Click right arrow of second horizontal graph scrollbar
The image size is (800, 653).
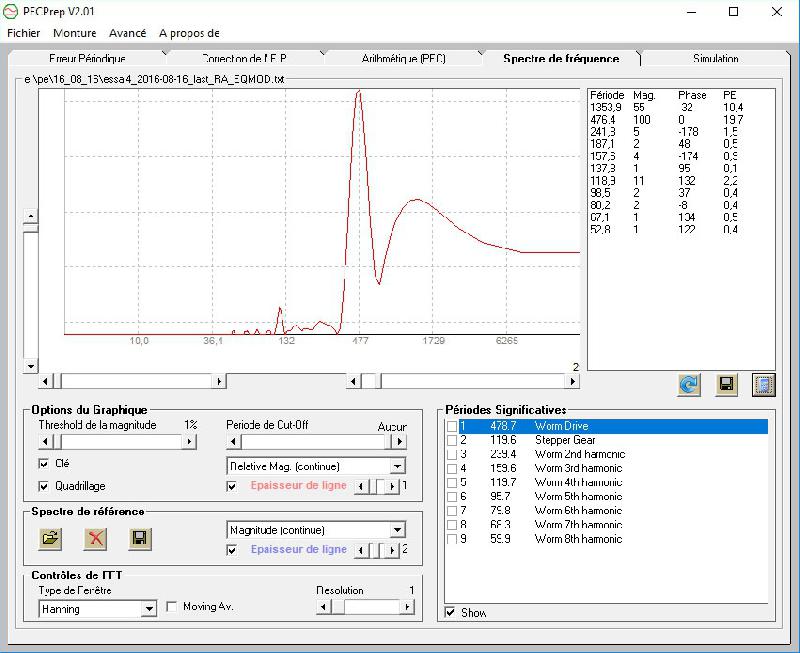pyautogui.click(x=572, y=381)
